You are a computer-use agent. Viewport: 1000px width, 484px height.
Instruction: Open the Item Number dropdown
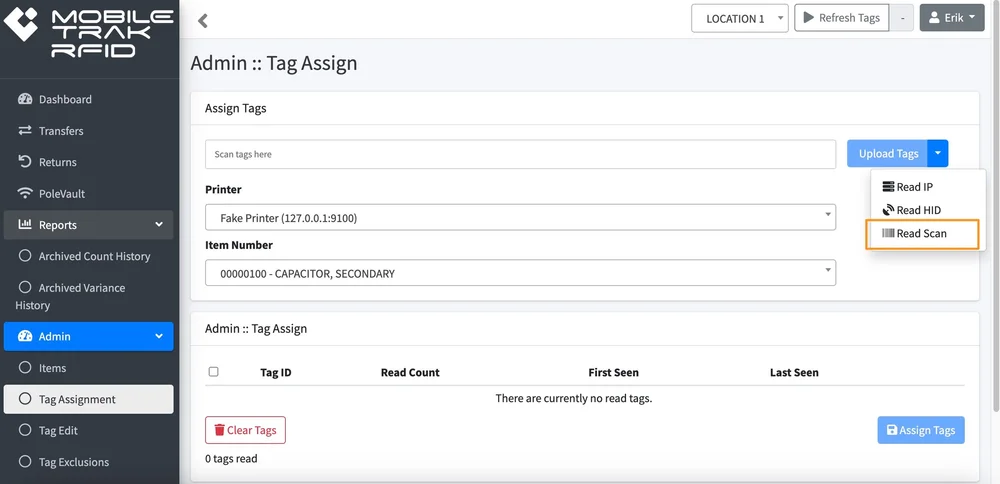click(x=520, y=273)
